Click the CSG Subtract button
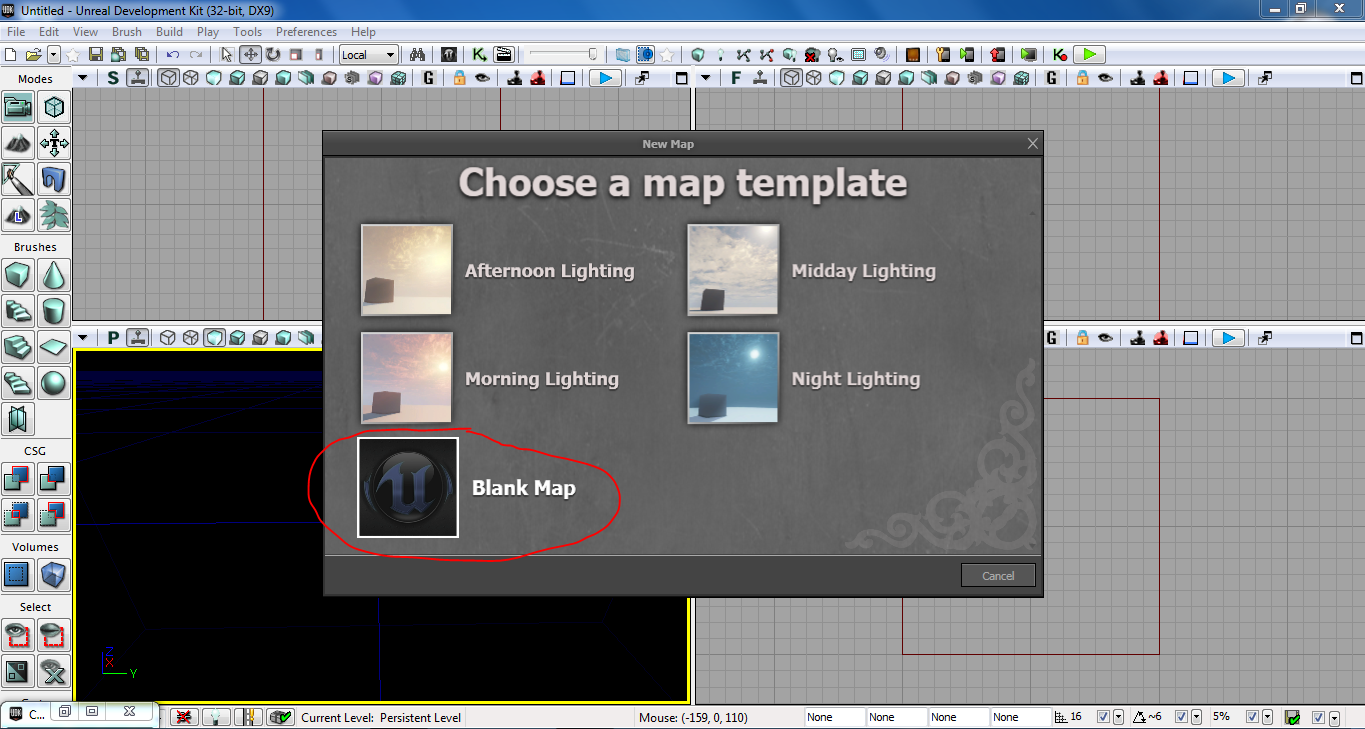The image size is (1365, 729). coord(54,479)
